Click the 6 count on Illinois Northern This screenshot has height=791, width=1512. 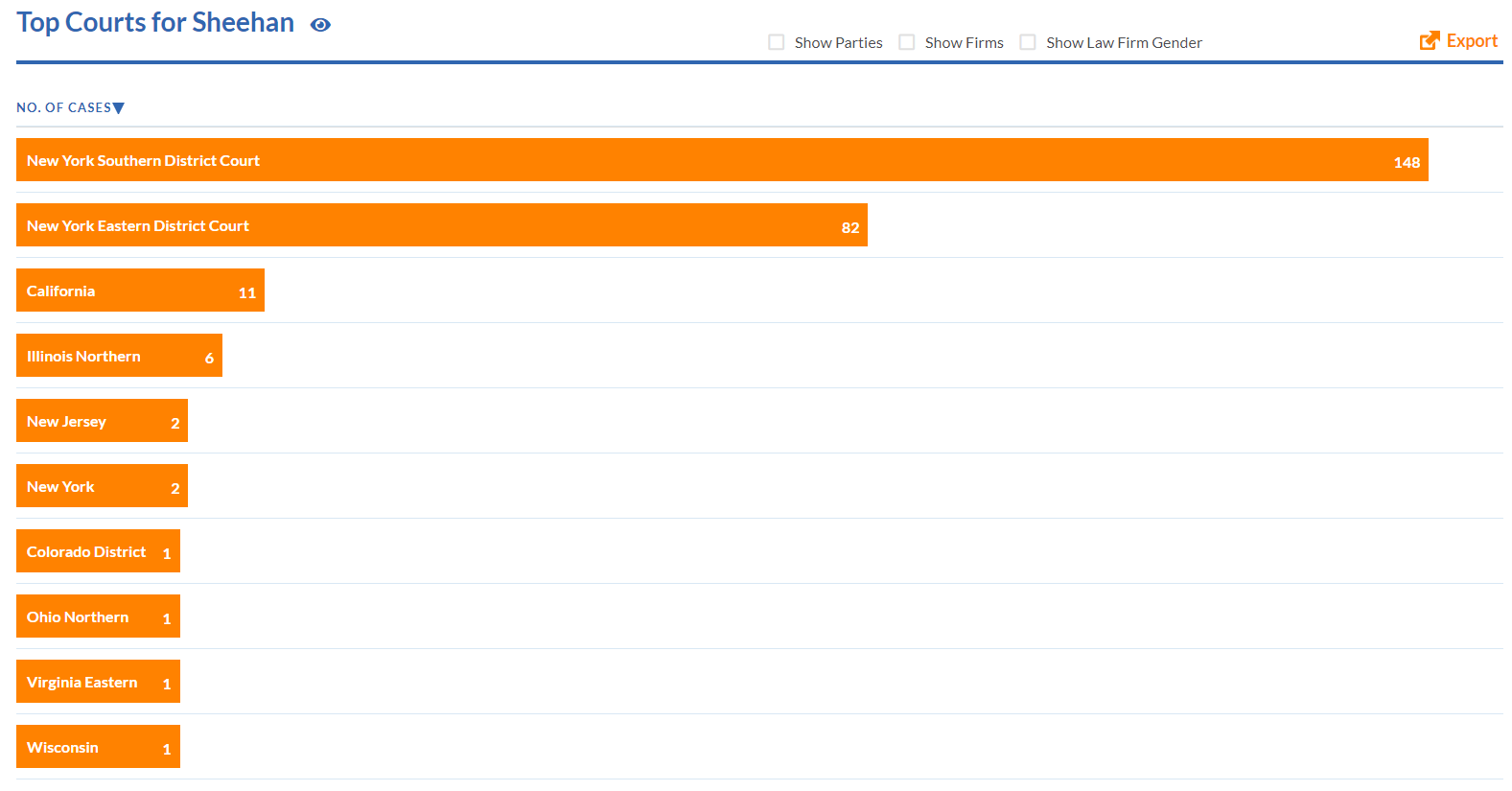click(x=209, y=359)
